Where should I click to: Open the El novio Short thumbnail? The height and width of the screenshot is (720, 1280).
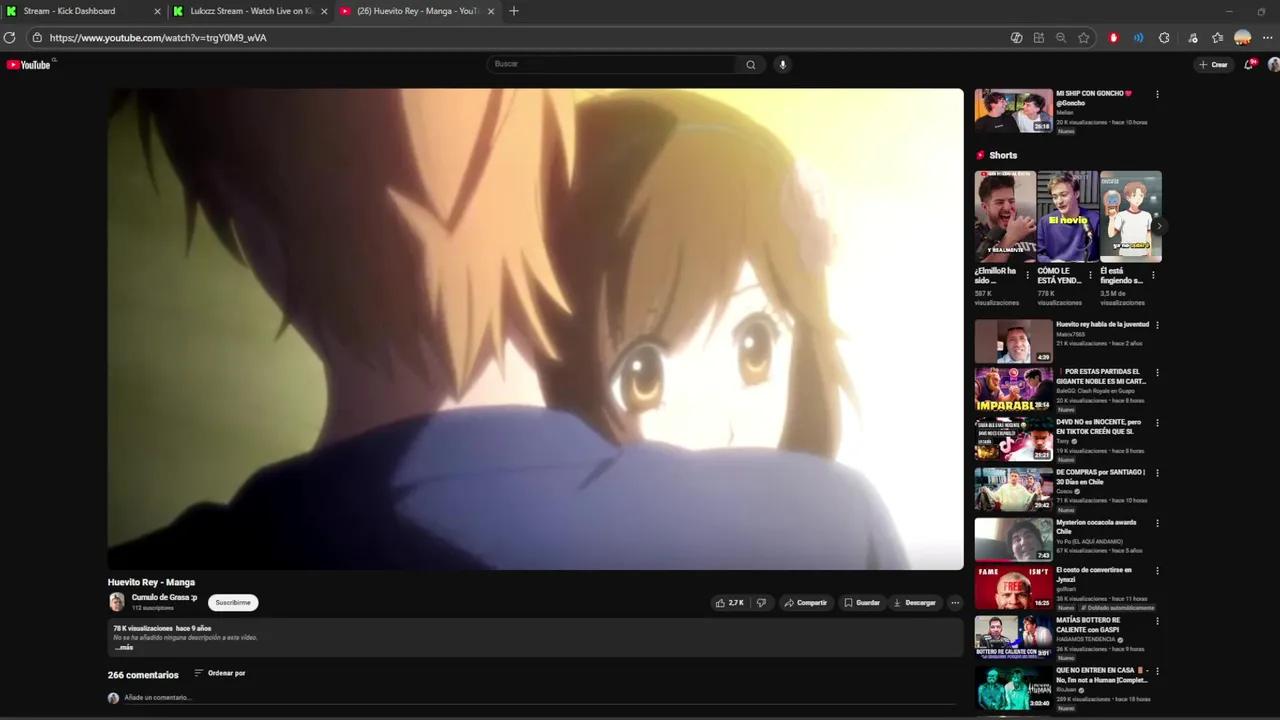click(x=1067, y=216)
